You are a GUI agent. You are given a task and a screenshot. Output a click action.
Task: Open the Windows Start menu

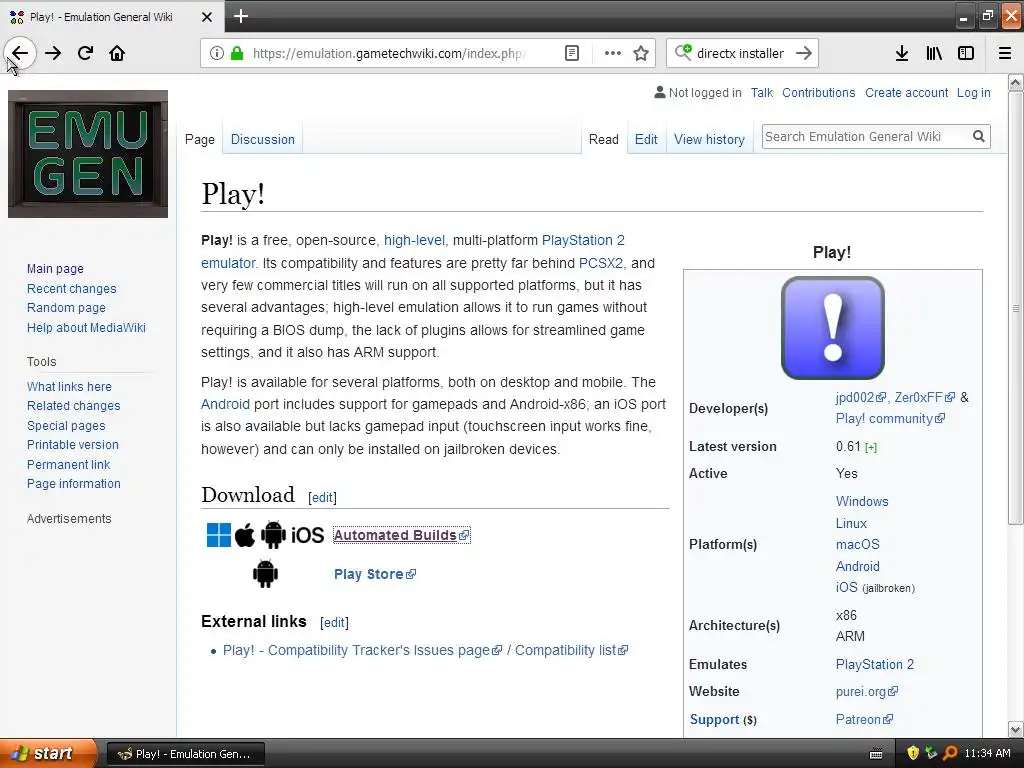coord(48,753)
